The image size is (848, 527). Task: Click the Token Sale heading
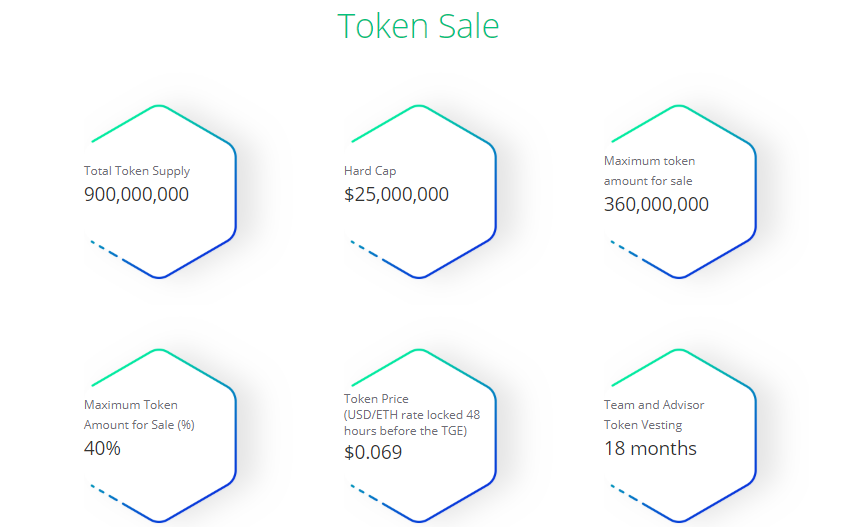point(418,26)
